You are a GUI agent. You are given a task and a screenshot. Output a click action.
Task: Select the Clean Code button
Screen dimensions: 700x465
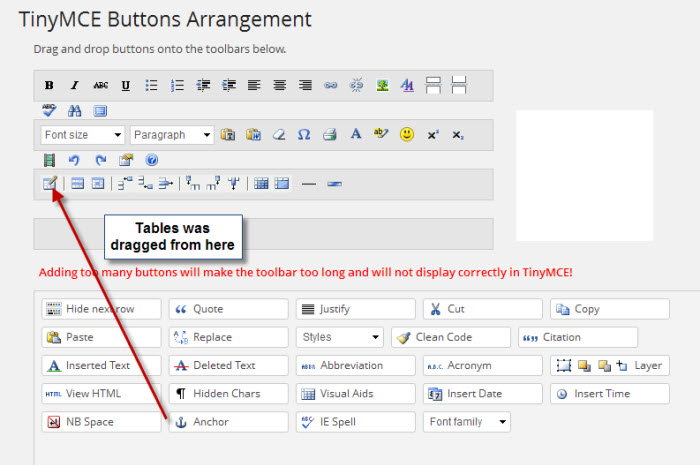pos(451,337)
